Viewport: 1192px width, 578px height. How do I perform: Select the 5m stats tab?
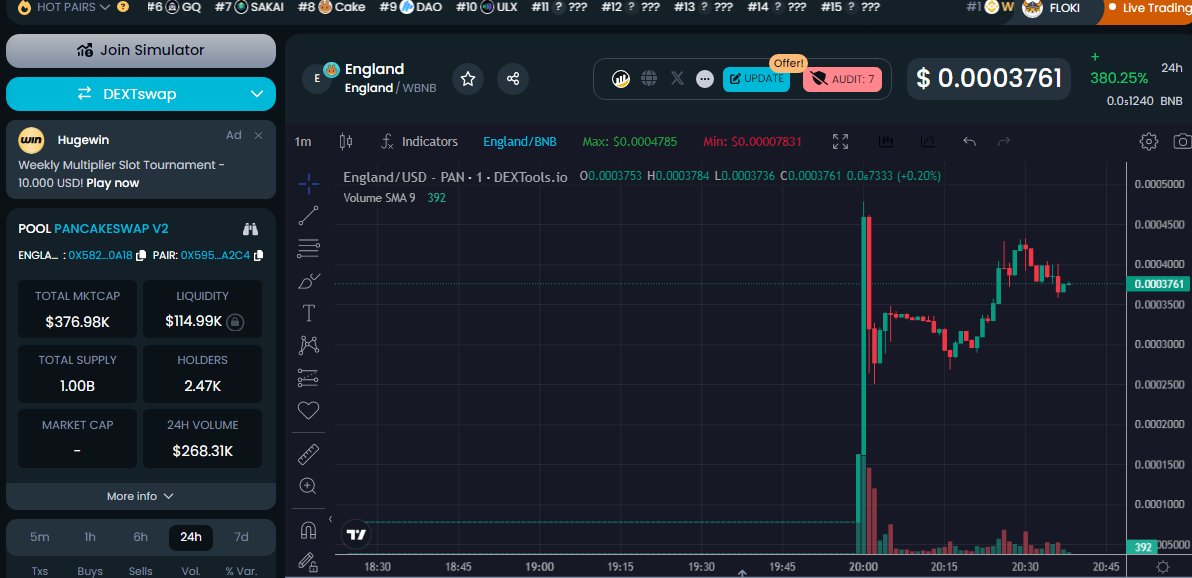point(40,537)
